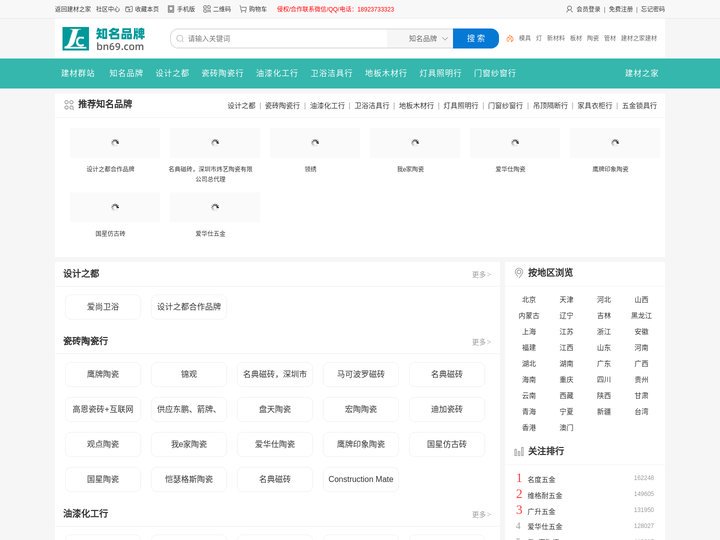720x540 pixels.
Task: Open the 社区中心 top link
Action: tap(108, 9)
